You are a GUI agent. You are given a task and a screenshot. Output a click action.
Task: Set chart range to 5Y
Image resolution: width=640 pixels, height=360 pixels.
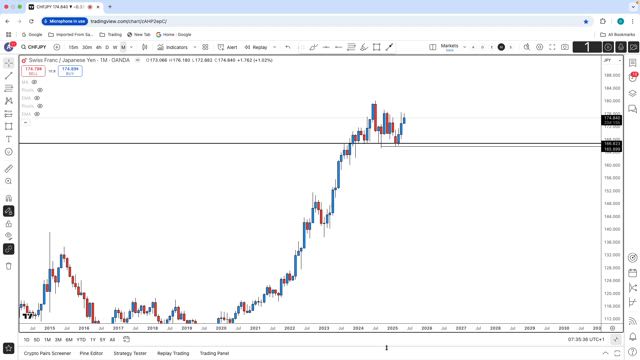102,340
